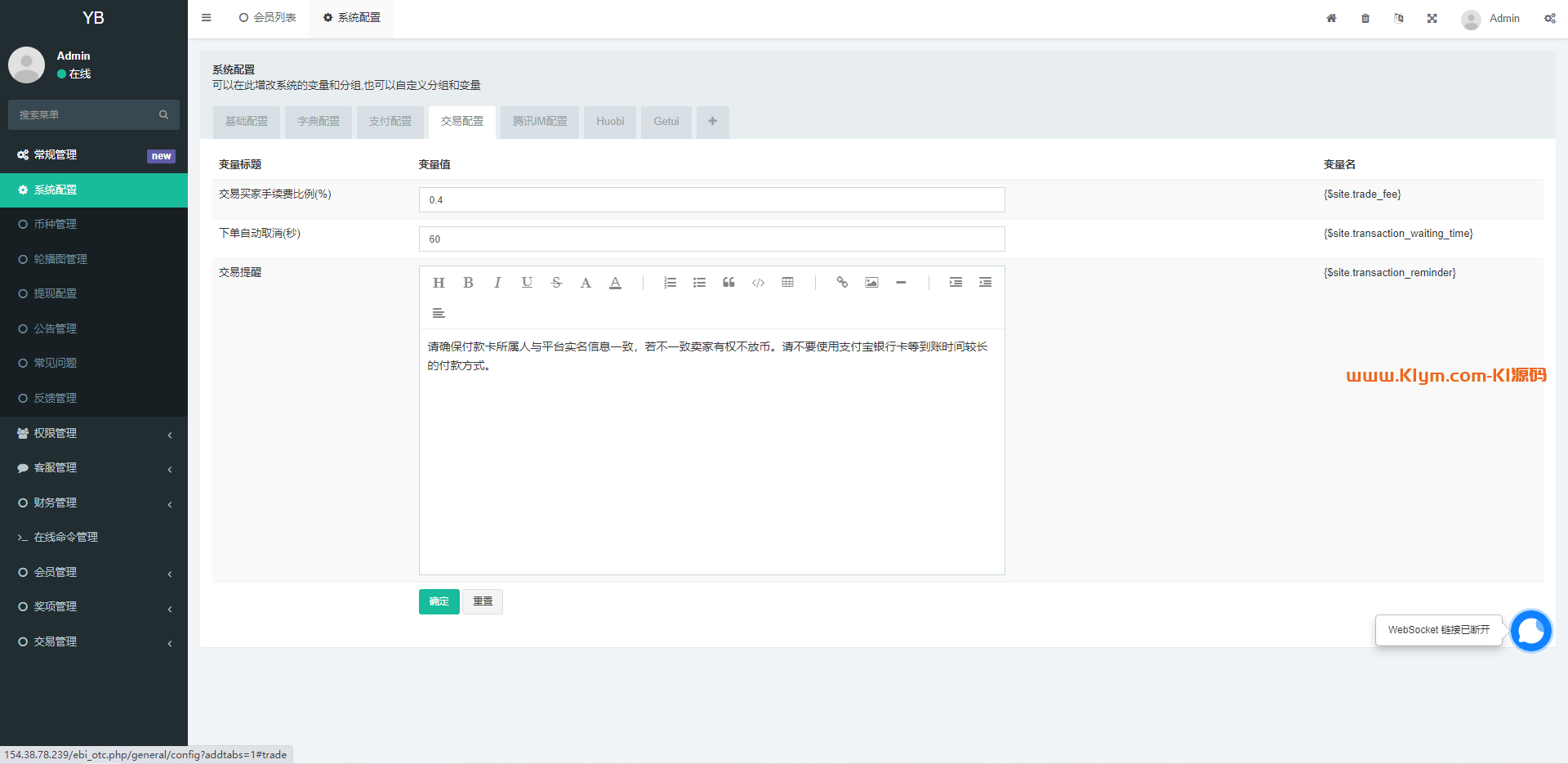The width and height of the screenshot is (1568, 764).
Task: Open the chat bubble widget
Action: click(1531, 631)
